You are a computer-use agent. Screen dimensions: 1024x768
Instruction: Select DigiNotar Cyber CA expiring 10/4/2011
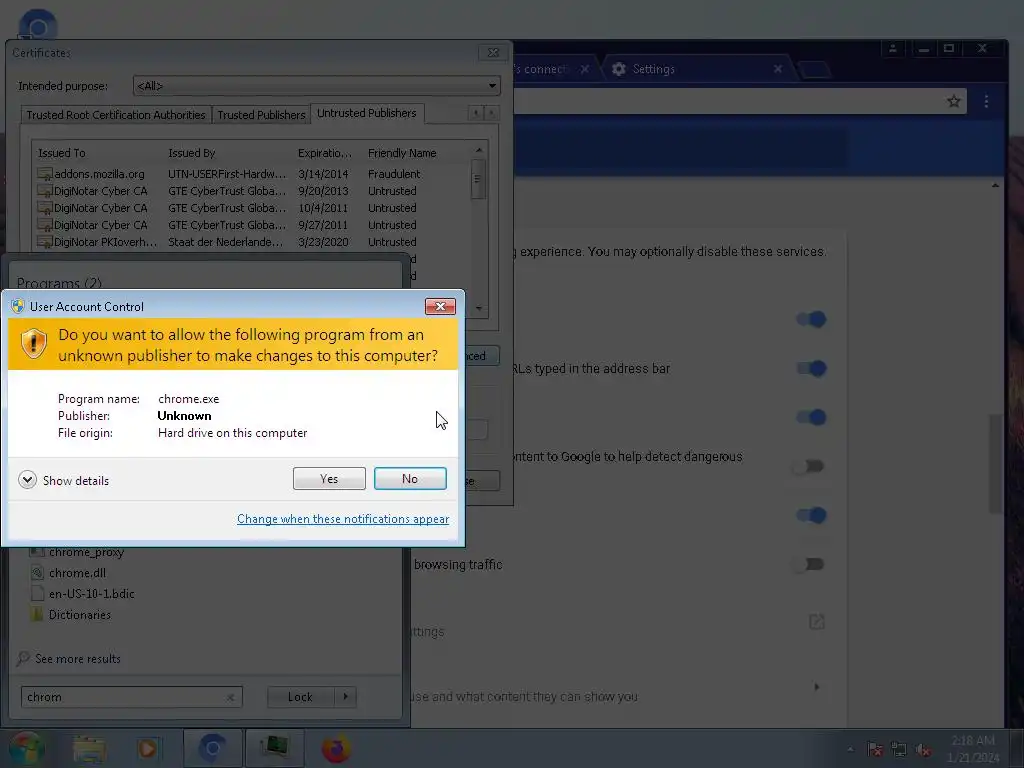(x=251, y=208)
